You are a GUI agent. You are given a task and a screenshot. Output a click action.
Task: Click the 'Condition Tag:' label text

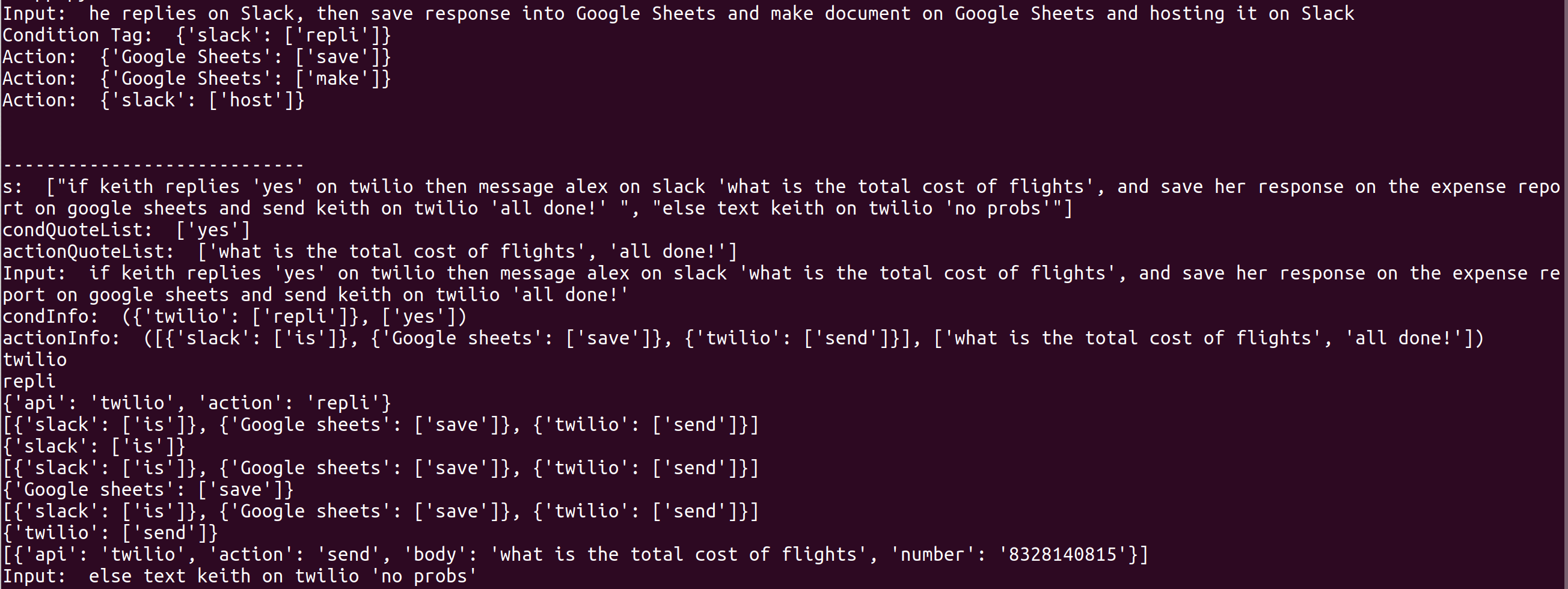[78, 35]
